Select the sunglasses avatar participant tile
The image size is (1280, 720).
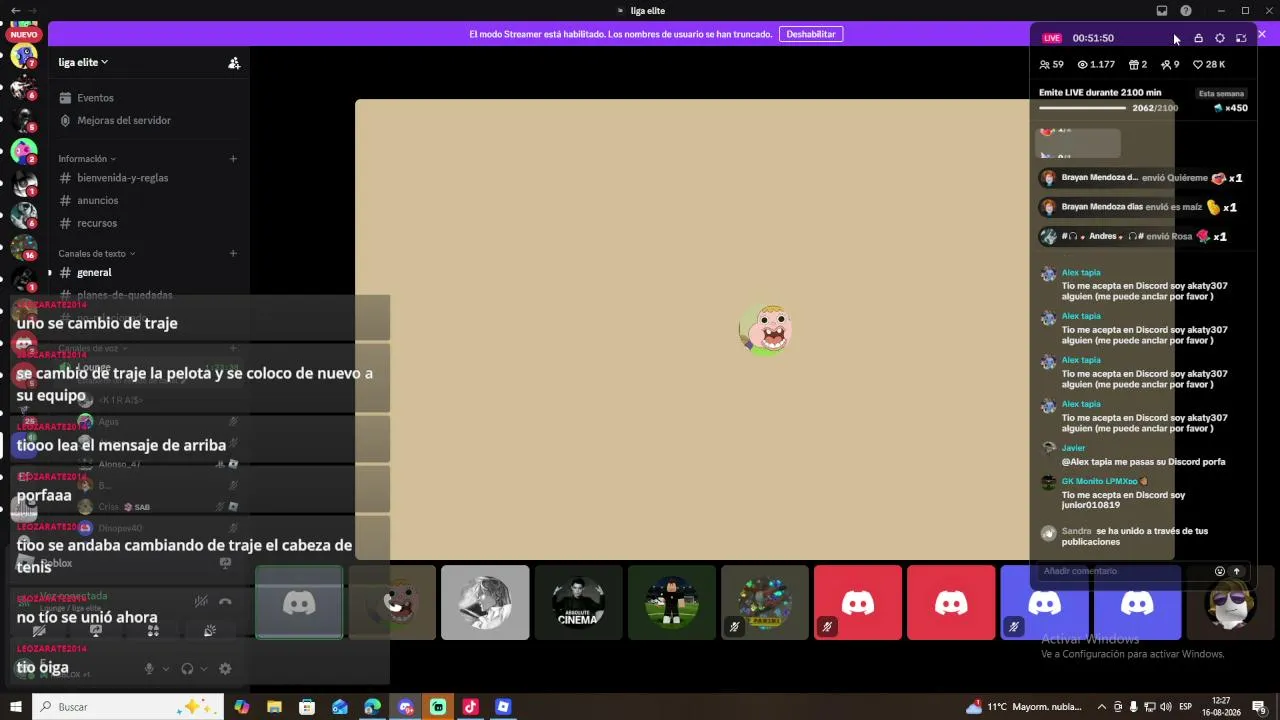tap(1230, 602)
